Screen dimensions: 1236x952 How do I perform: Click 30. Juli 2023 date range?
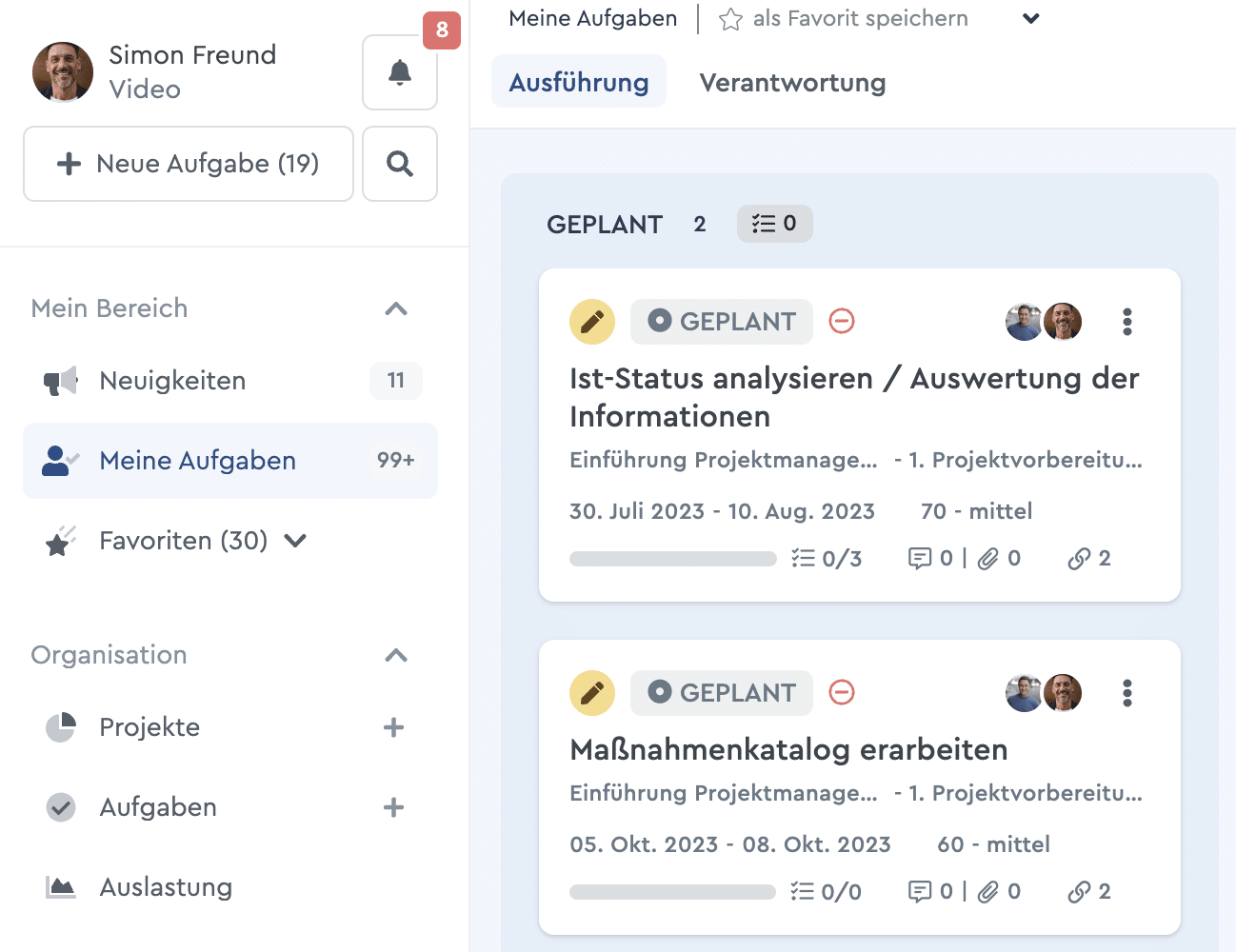(722, 511)
